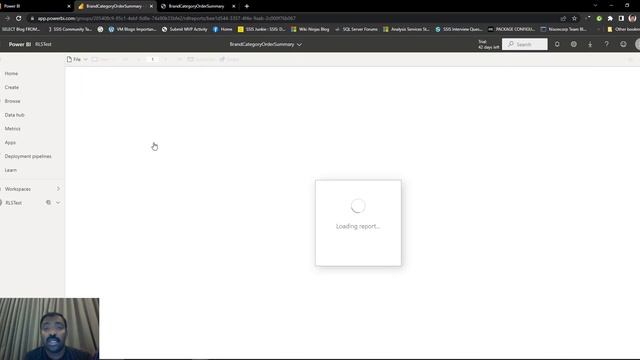Open Browse in the navigation pane
The width and height of the screenshot is (640, 360).
pos(13,101)
